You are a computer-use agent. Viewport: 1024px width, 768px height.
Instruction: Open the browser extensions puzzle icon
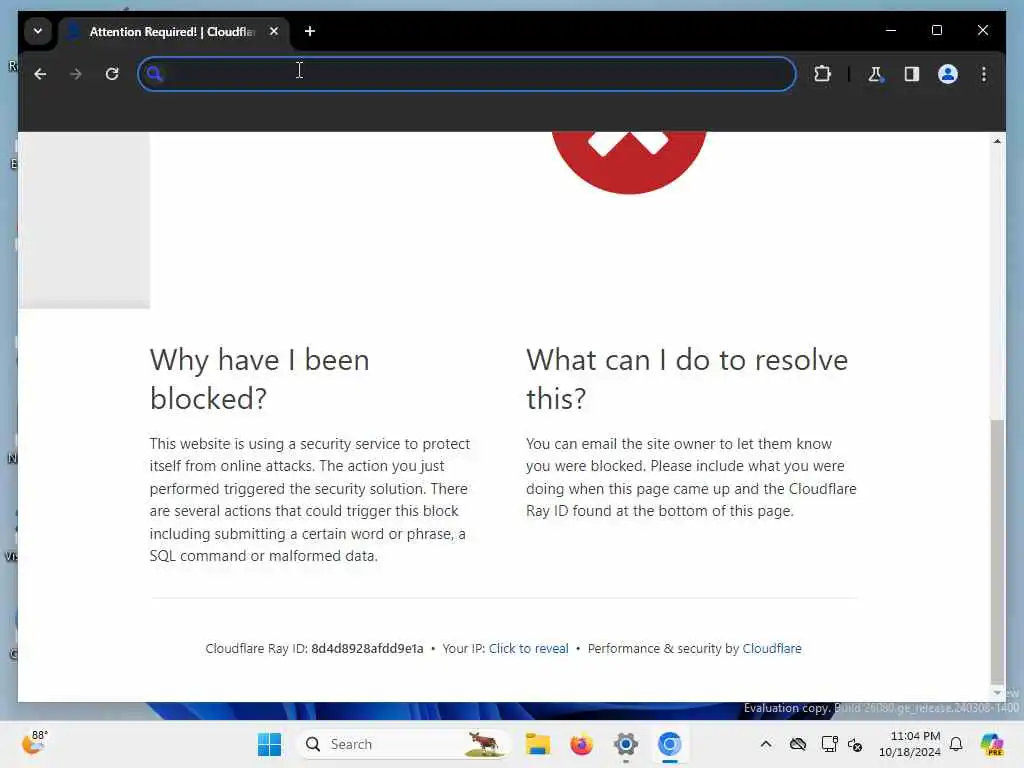[x=822, y=74]
